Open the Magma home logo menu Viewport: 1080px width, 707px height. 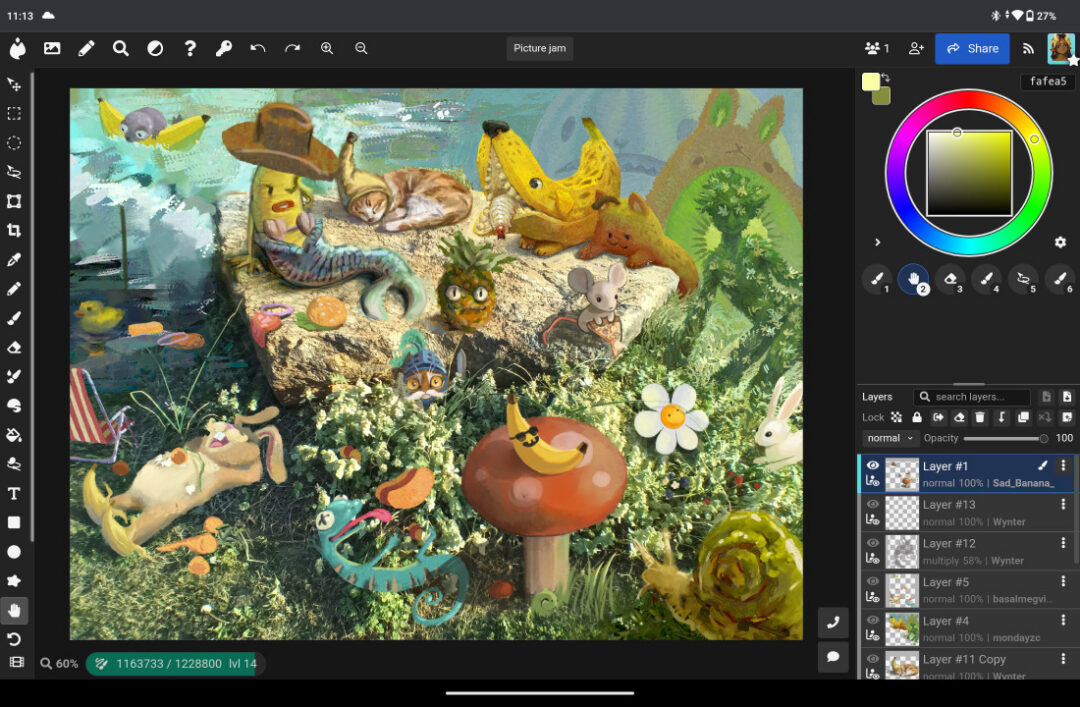(18, 48)
